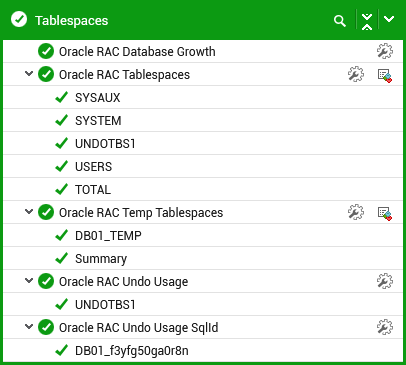Open settings wrench for Oracle RAC Database Growth
The image size is (406, 365).
pyautogui.click(x=385, y=51)
